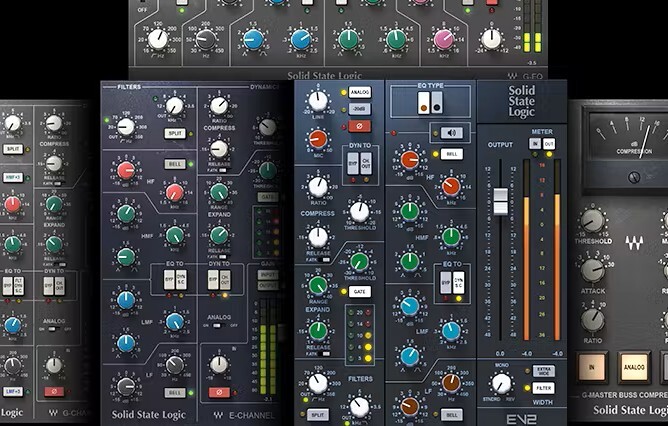Click the RATIO knob on G-Master Buss Compressor
Image resolution: width=668 pixels, height=426 pixels.
(593, 320)
